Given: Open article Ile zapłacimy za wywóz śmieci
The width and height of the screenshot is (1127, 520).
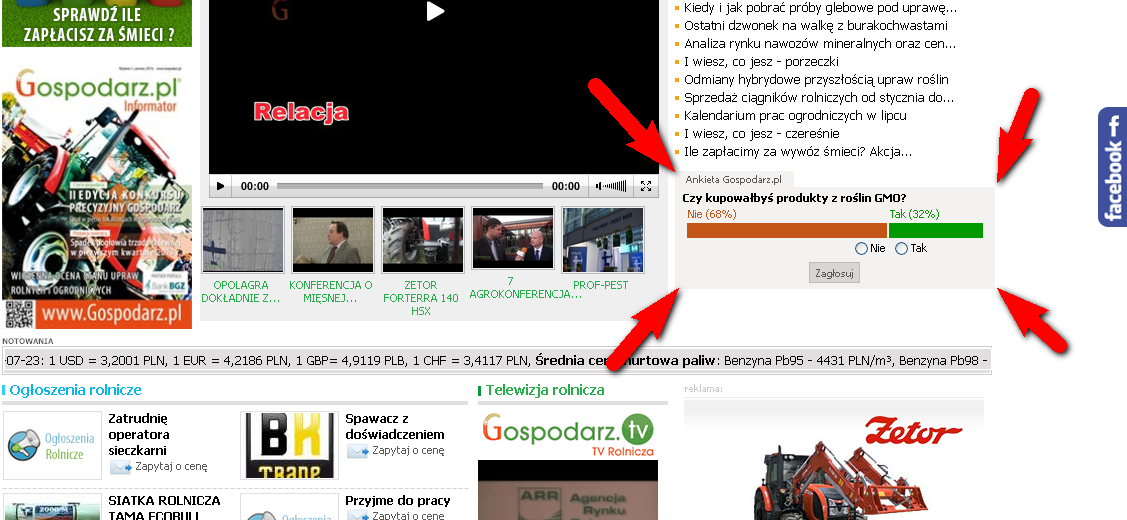Looking at the screenshot, I should pyautogui.click(x=798, y=152).
